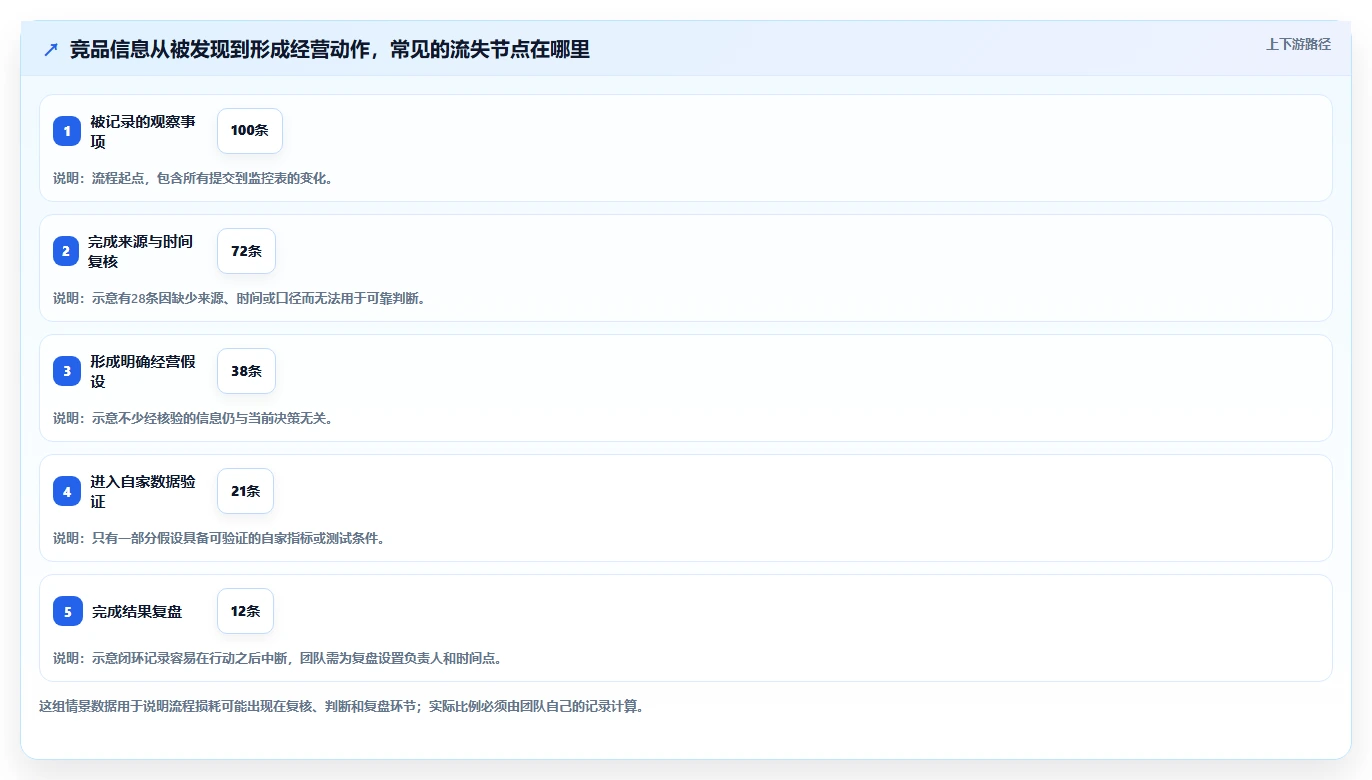
Task: Click the header title about 竞品信息流失节点
Action: click(x=330, y=49)
